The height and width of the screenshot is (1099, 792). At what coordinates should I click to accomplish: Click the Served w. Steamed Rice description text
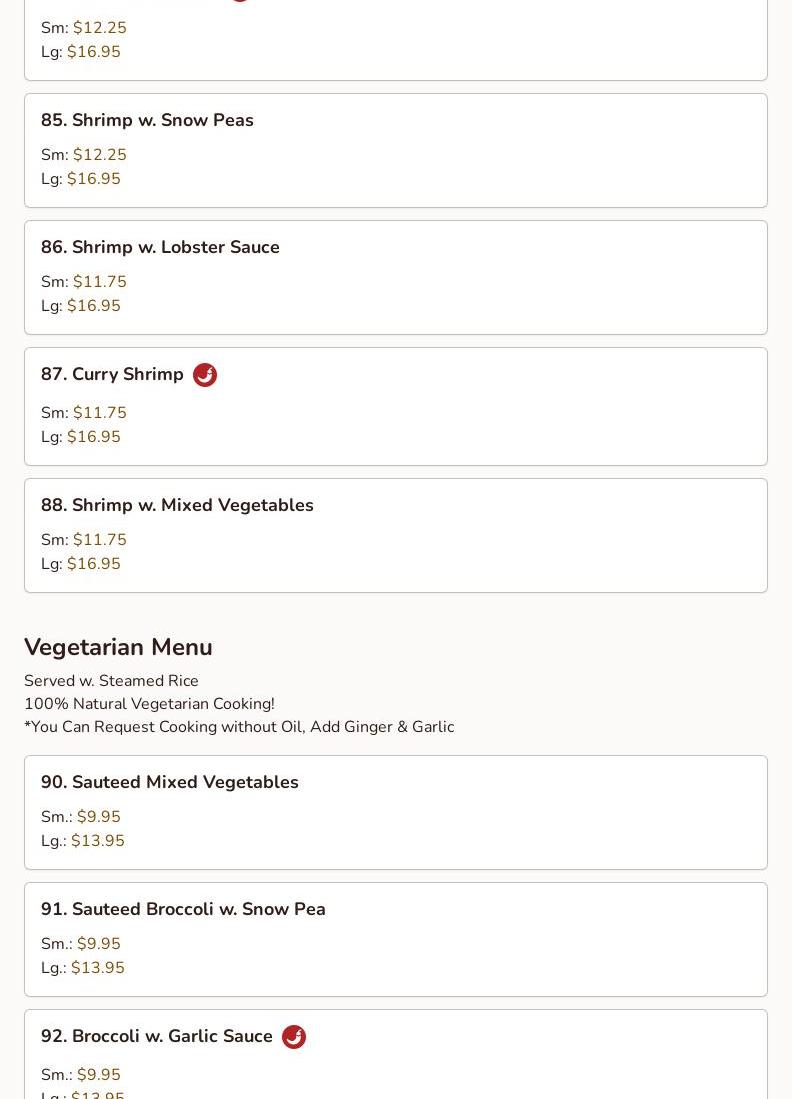(111, 681)
